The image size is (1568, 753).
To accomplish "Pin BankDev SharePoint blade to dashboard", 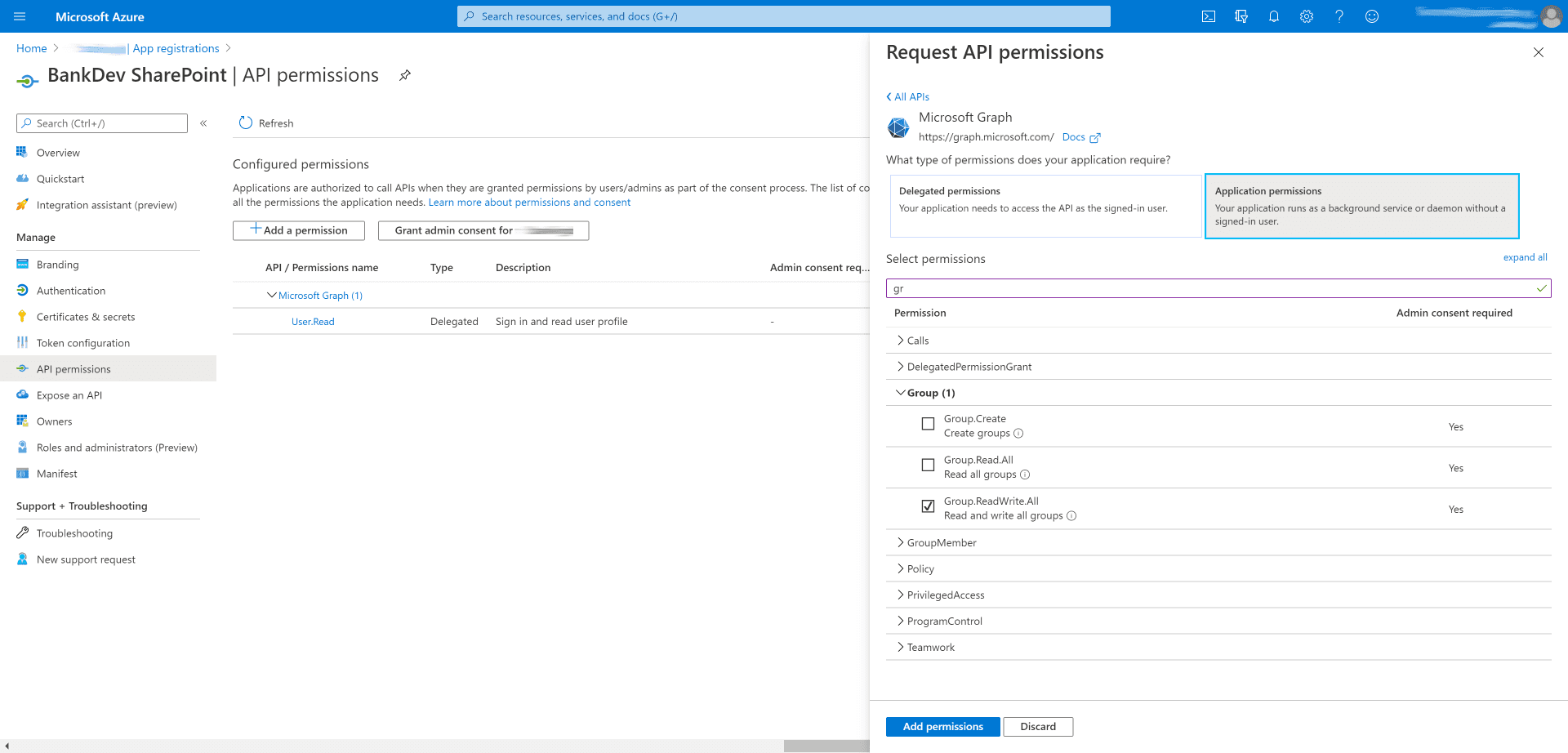I will (404, 75).
